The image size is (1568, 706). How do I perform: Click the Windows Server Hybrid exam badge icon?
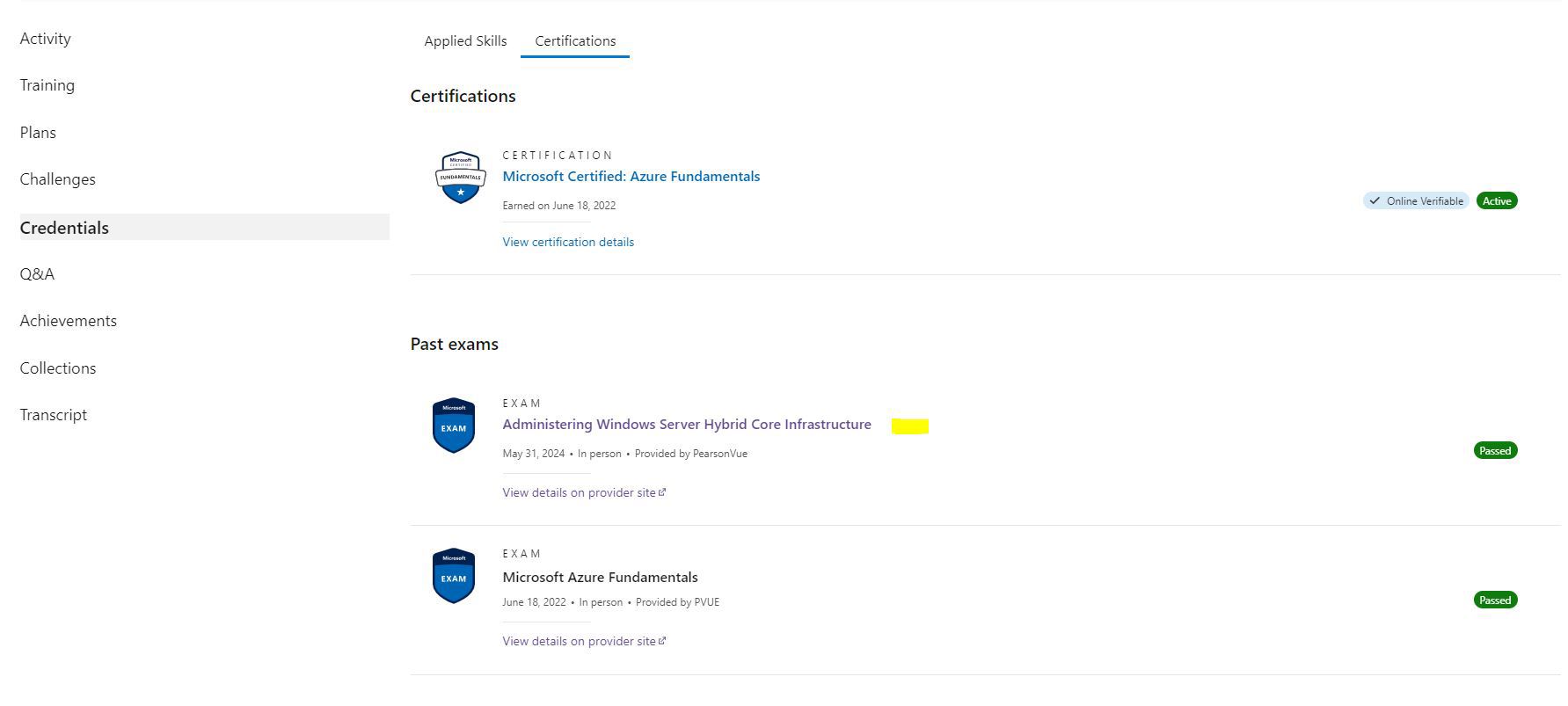(x=454, y=426)
